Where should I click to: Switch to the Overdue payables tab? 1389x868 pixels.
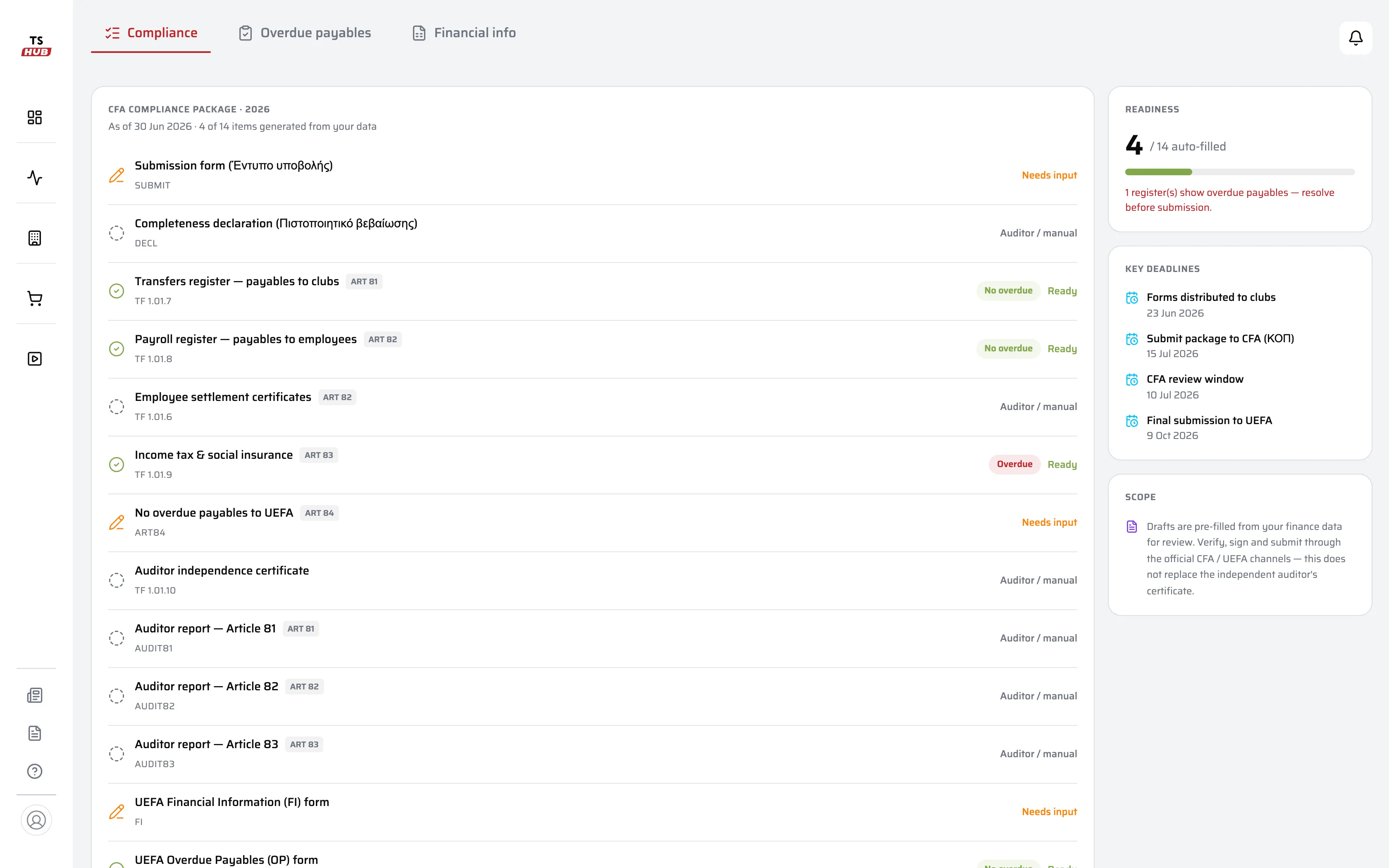coord(305,33)
